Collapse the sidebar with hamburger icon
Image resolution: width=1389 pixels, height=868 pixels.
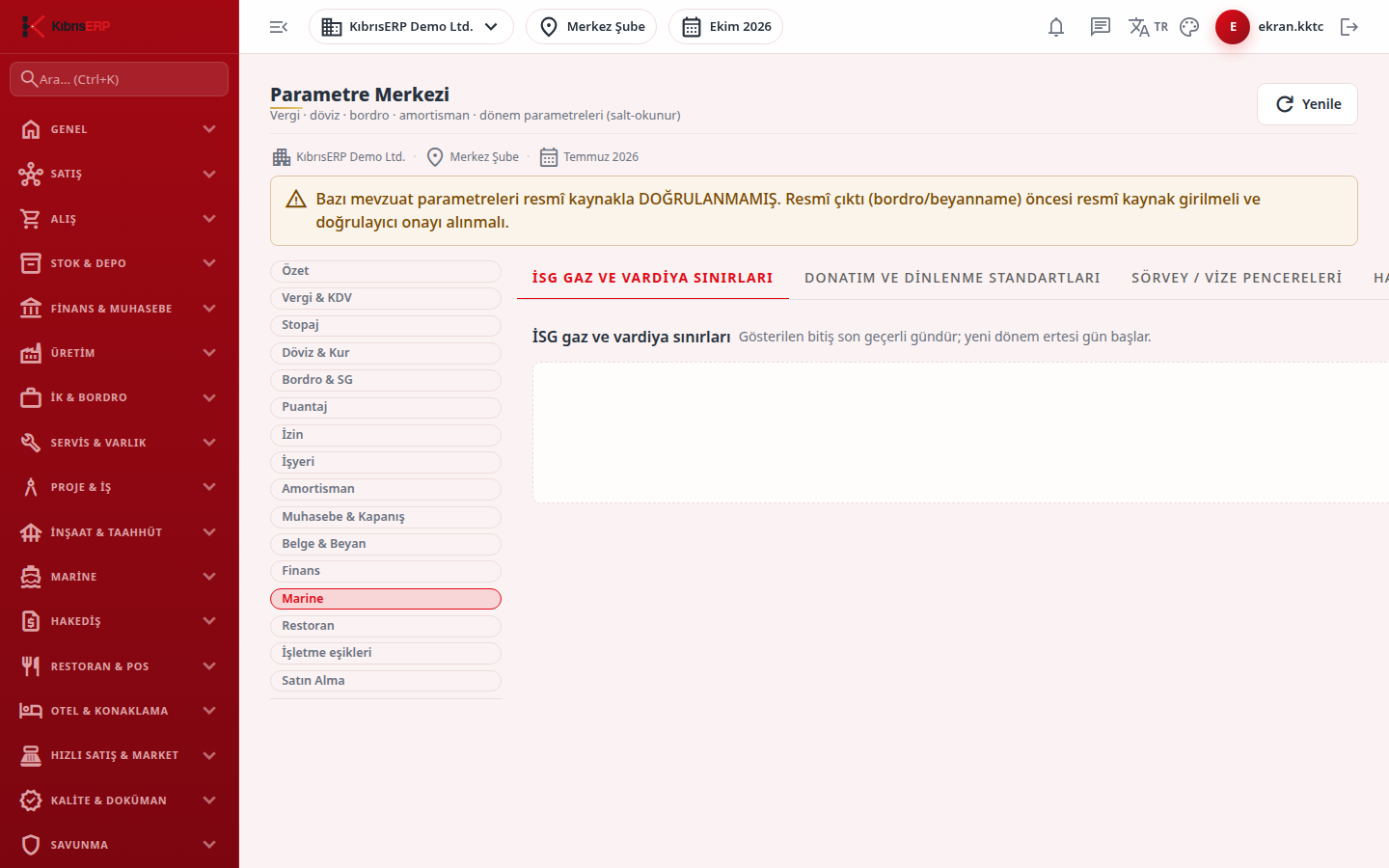[x=279, y=27]
